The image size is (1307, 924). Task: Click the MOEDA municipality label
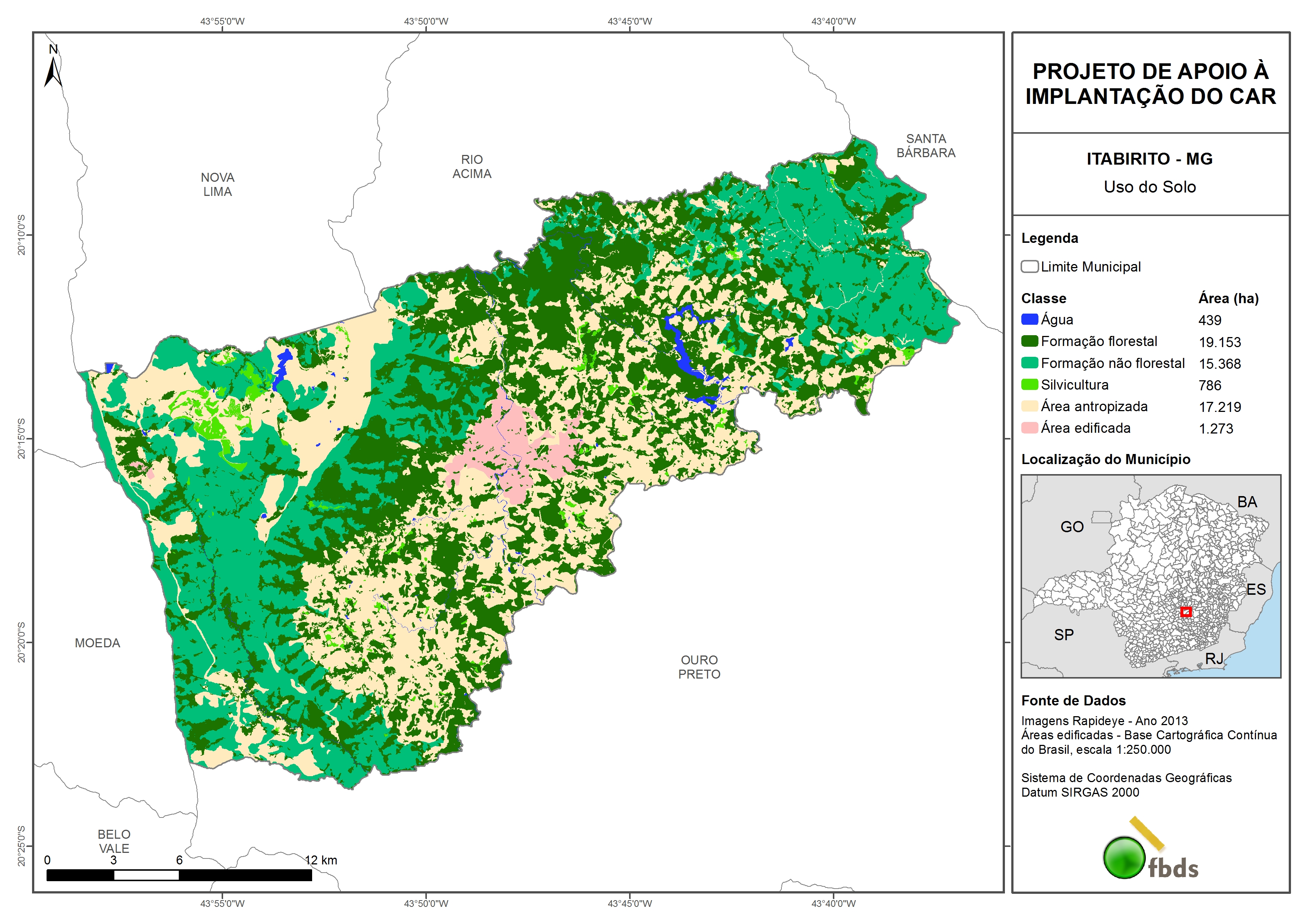coord(97,643)
